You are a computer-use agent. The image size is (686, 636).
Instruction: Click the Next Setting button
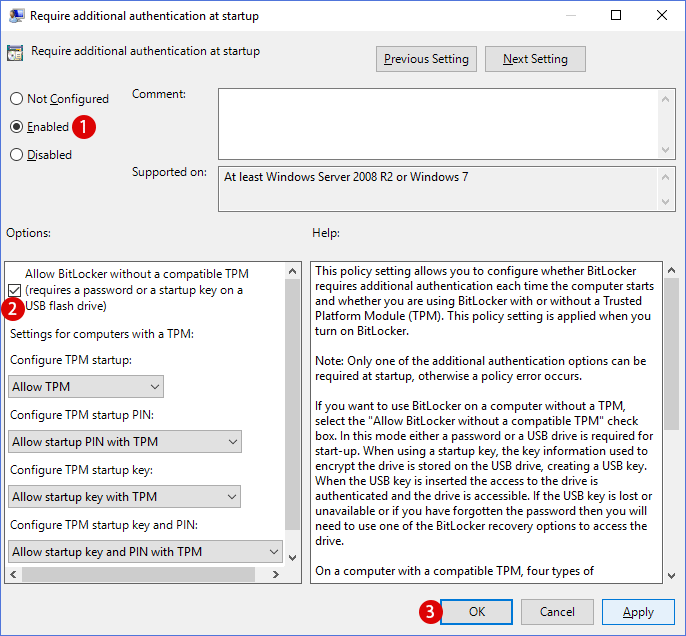pos(535,59)
